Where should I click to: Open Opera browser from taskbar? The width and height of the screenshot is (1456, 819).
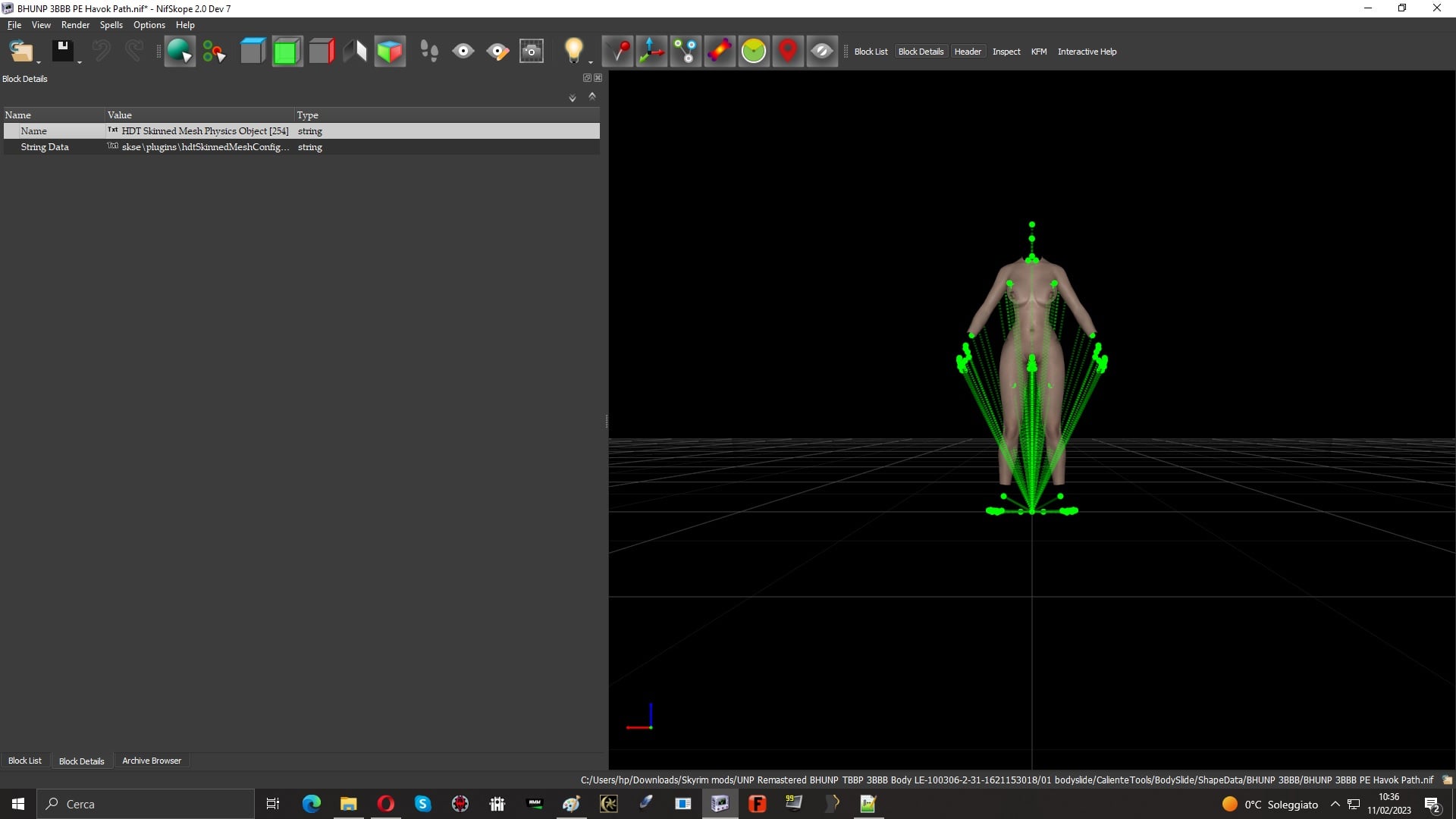[x=385, y=804]
